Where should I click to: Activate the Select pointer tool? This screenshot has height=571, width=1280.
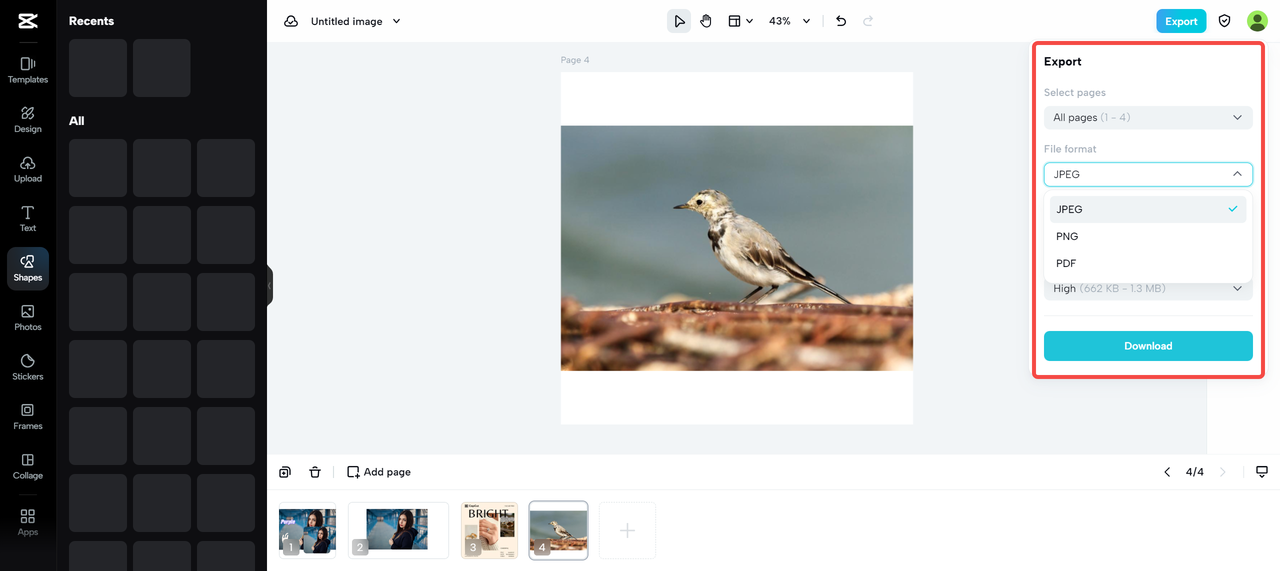679,21
